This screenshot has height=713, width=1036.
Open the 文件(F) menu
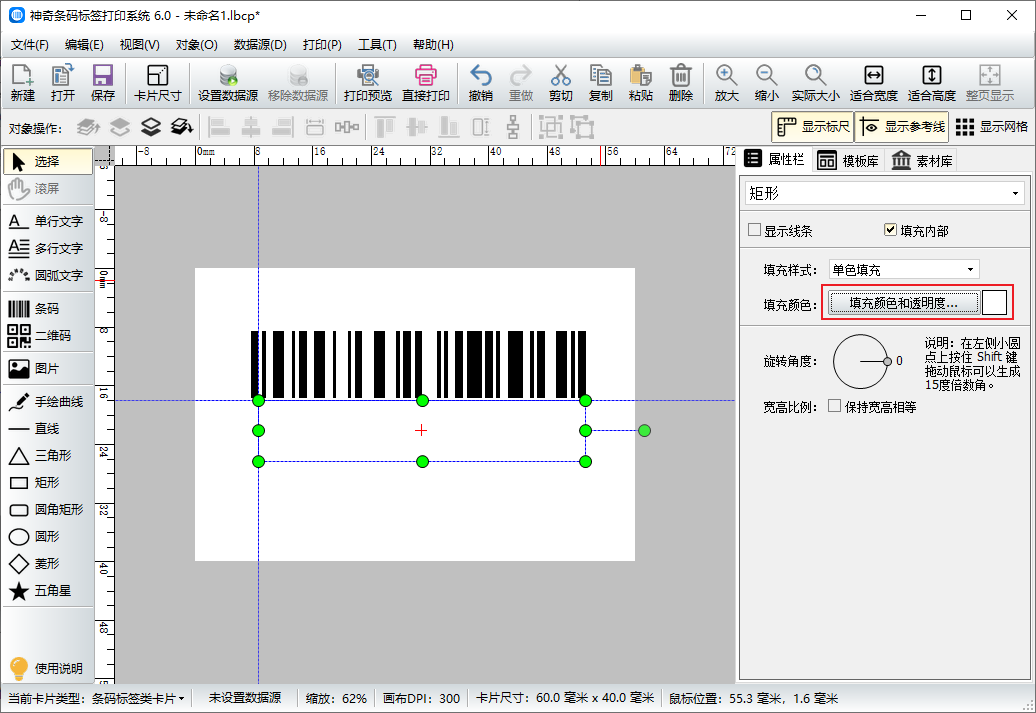30,45
